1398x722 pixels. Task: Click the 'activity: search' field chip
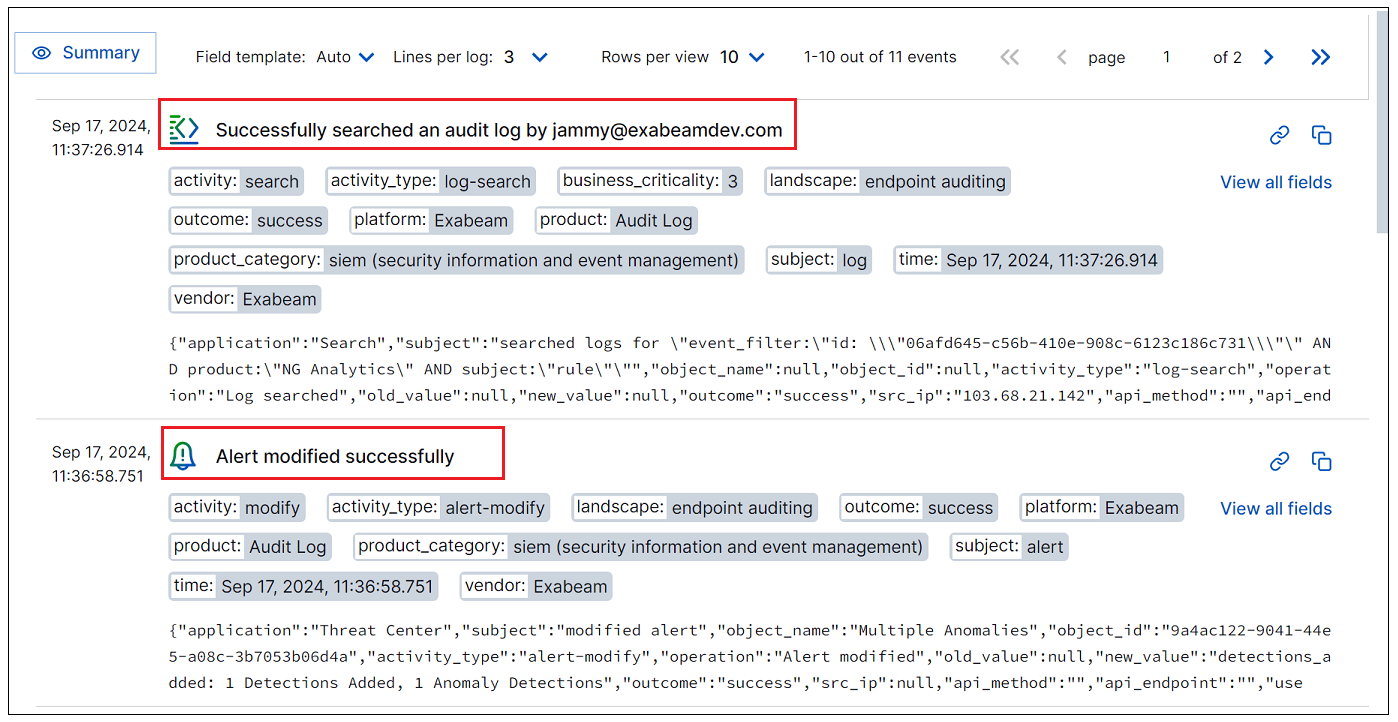click(236, 181)
